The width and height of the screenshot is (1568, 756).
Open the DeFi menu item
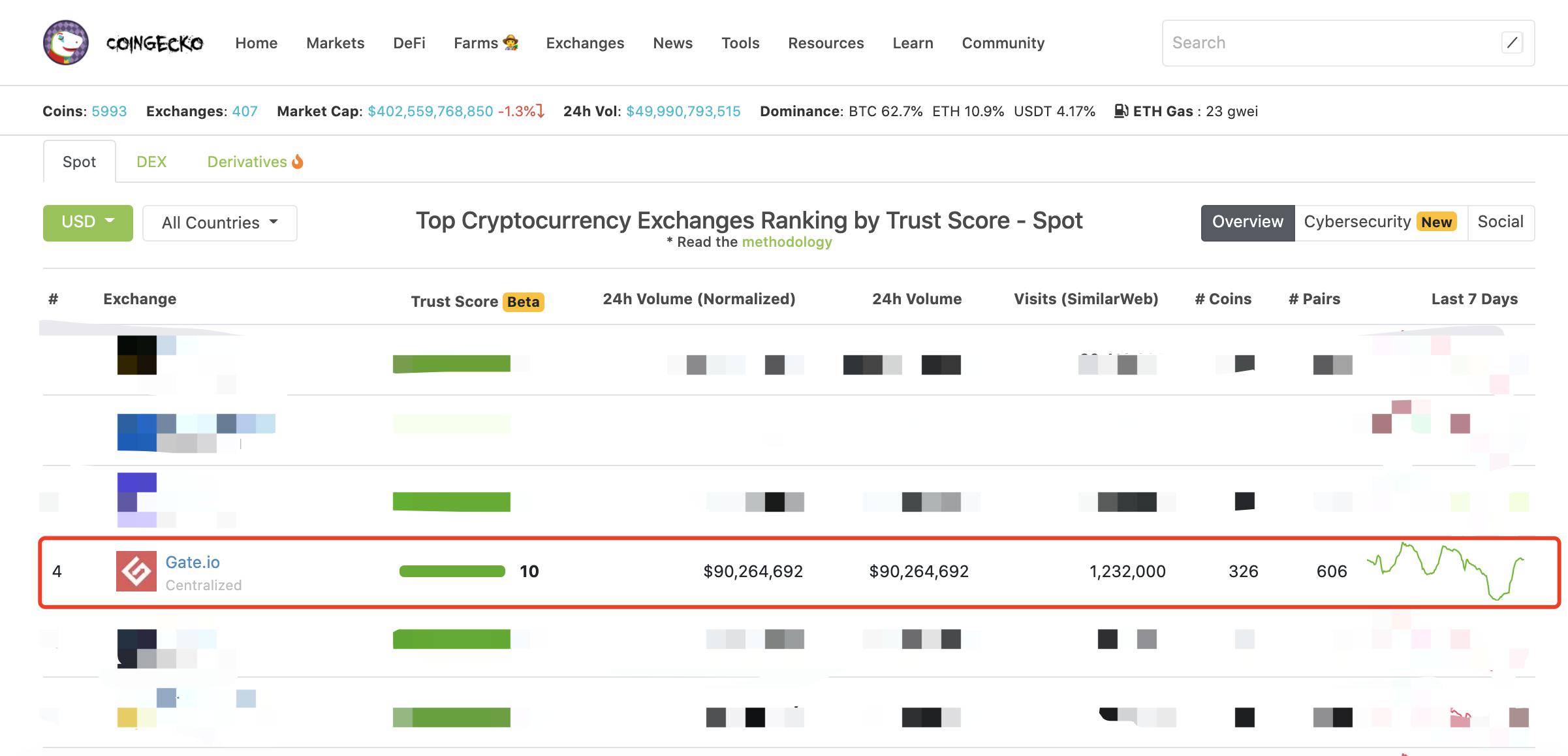409,43
